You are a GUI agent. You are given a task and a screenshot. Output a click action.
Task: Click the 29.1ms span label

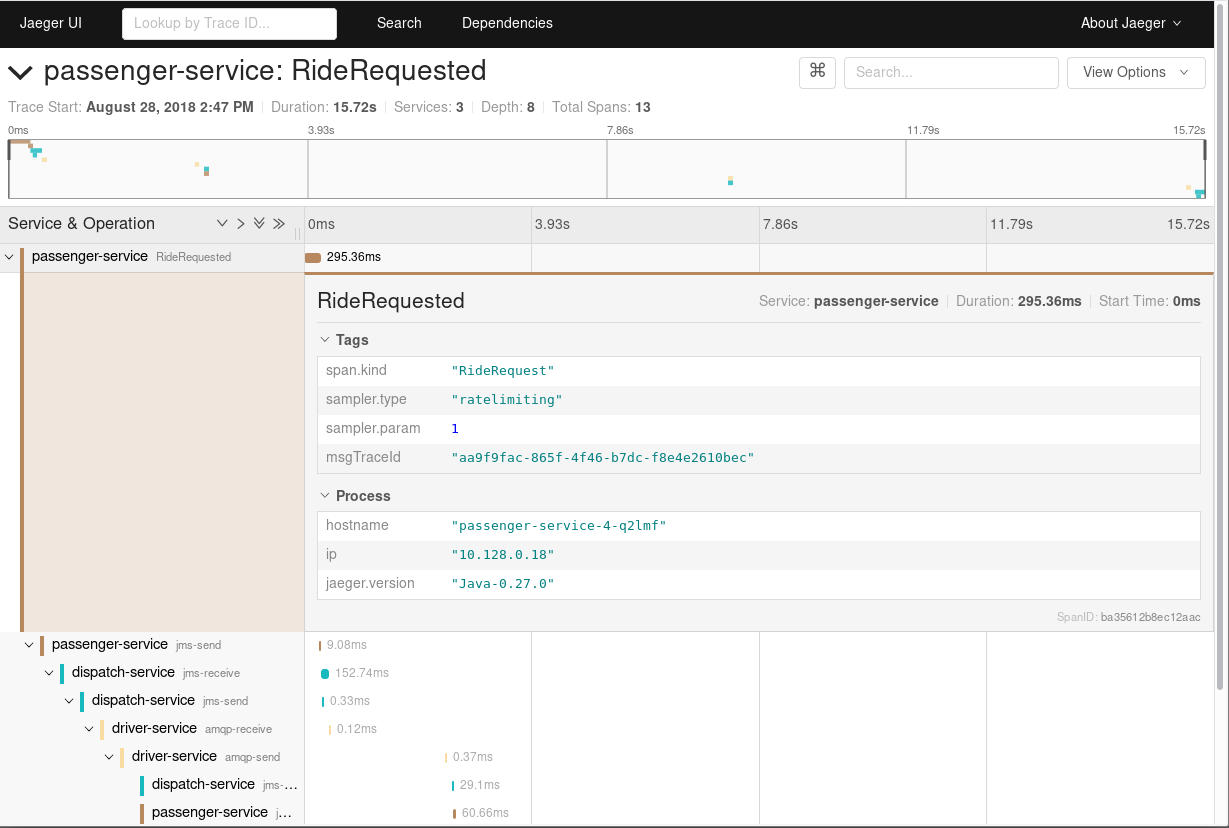pos(480,785)
